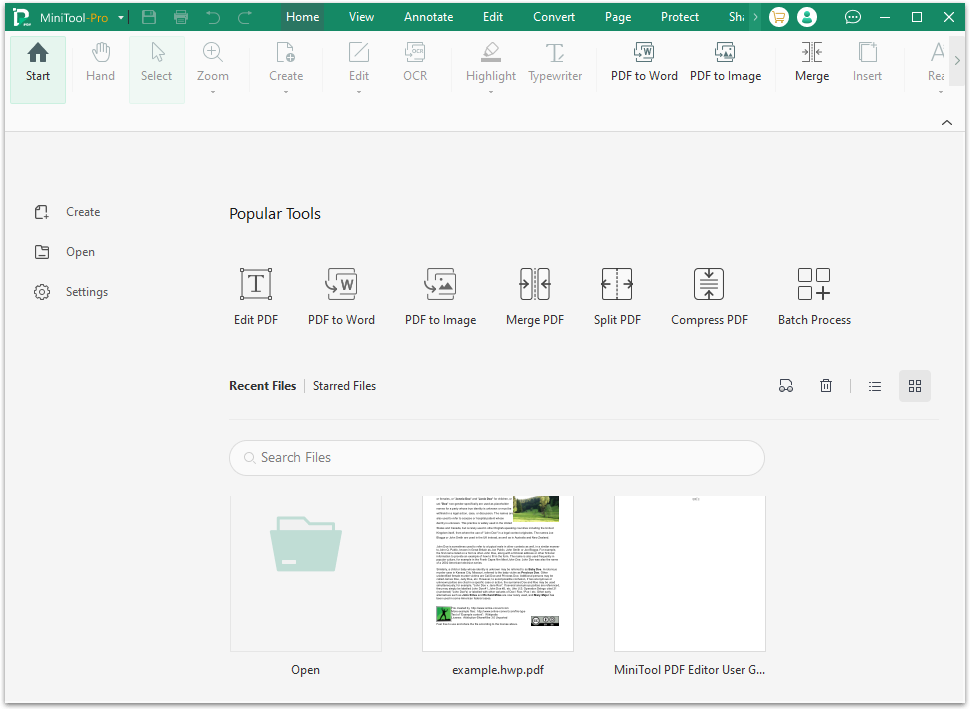
Task: Select the Hand tool
Action: 100,62
